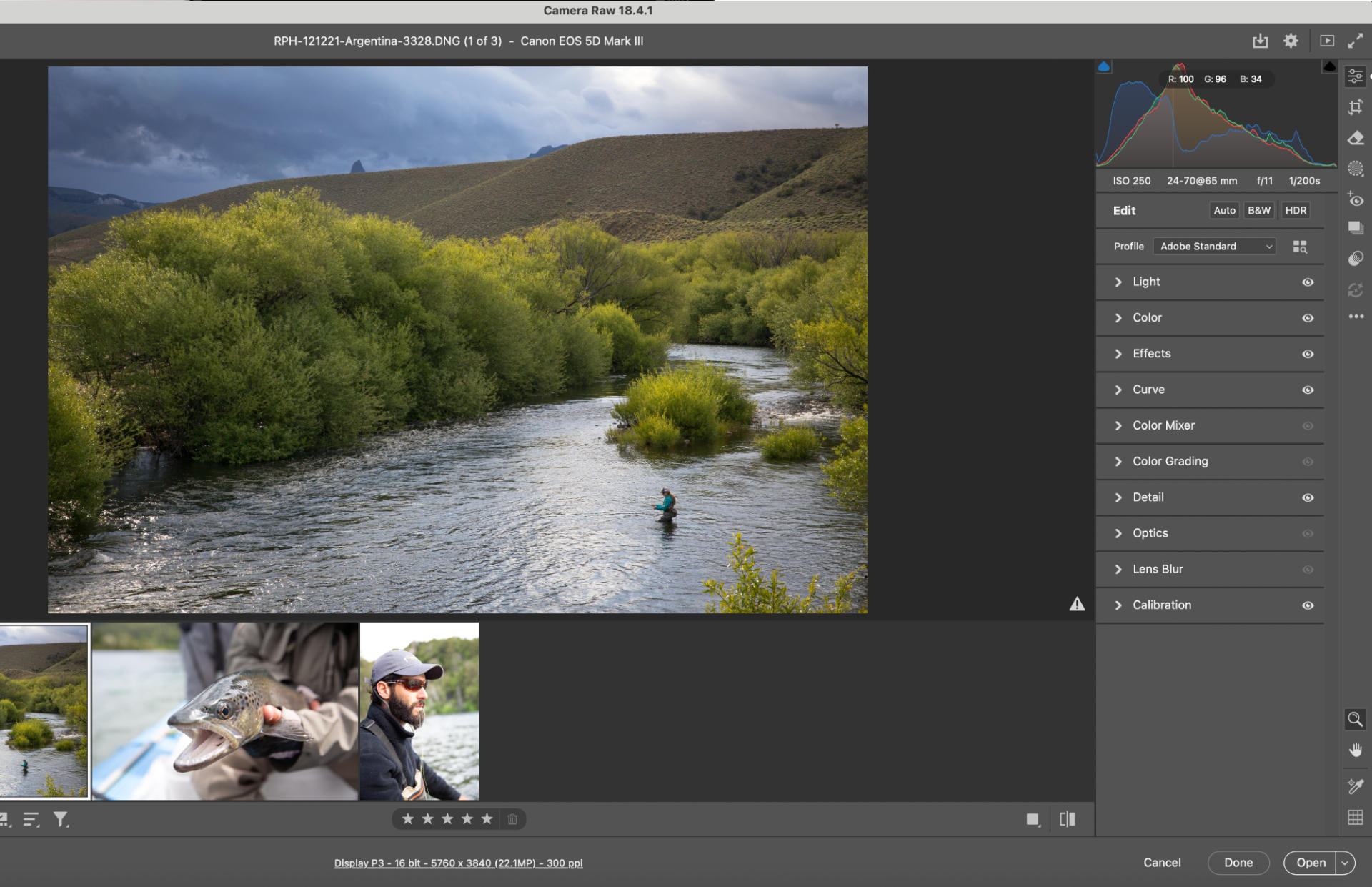The height and width of the screenshot is (887, 1372).
Task: Open the Snapshots panel icon
Action: point(1355,228)
